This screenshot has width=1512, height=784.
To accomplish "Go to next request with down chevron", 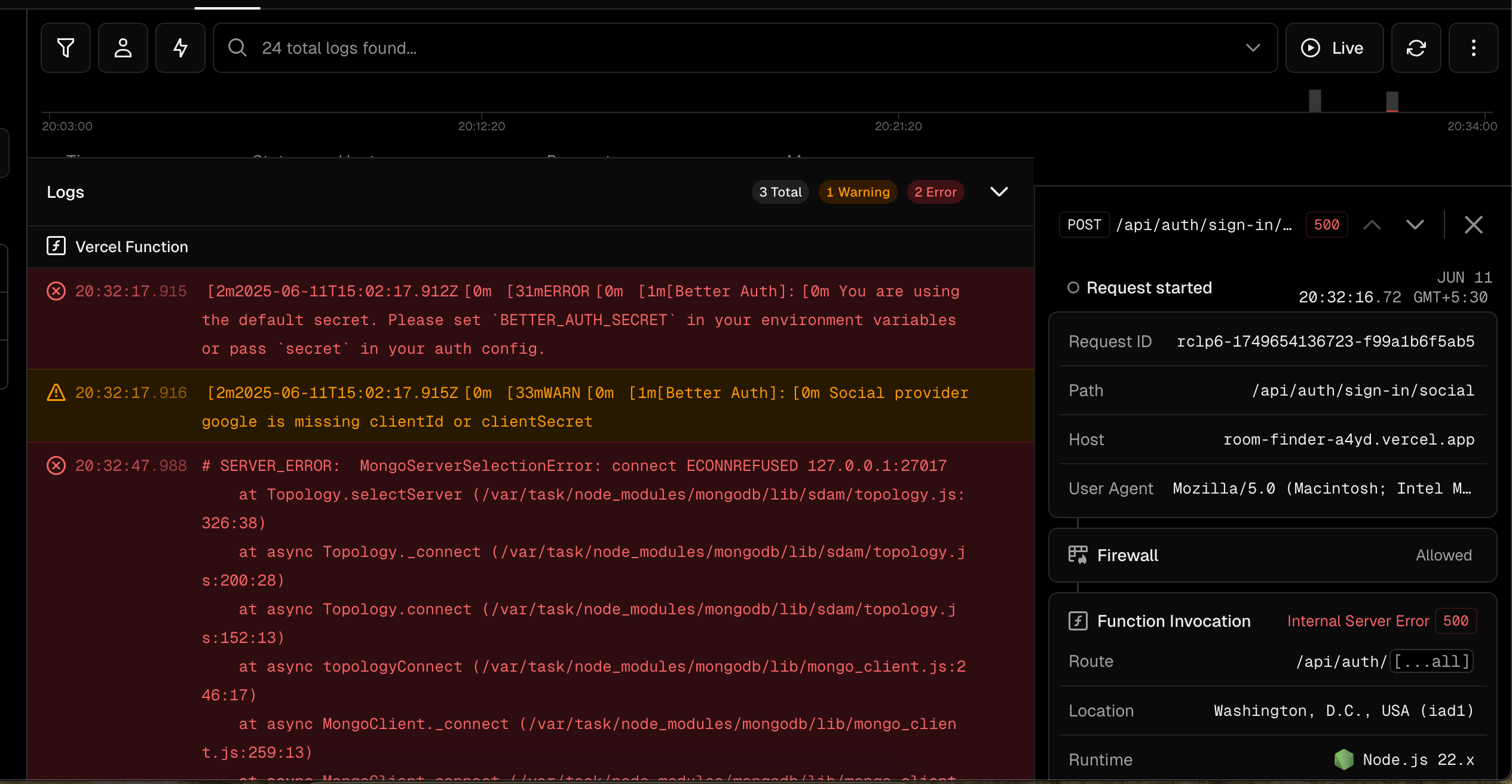I will (1415, 225).
